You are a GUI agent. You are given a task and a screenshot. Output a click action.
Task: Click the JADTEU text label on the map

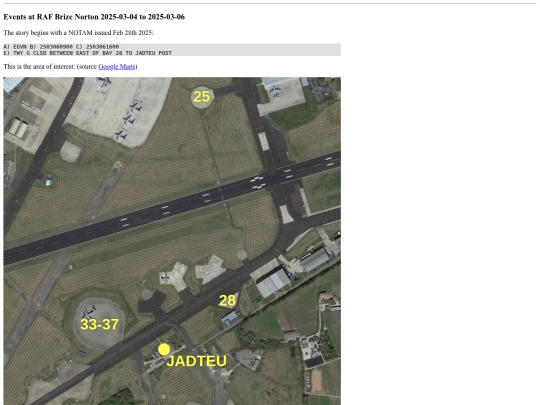coord(197,361)
